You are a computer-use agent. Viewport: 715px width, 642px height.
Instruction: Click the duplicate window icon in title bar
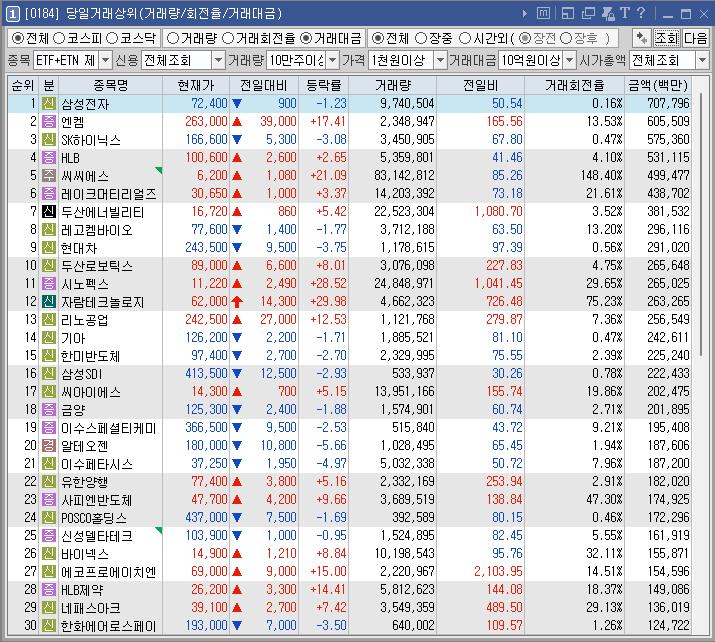point(588,13)
